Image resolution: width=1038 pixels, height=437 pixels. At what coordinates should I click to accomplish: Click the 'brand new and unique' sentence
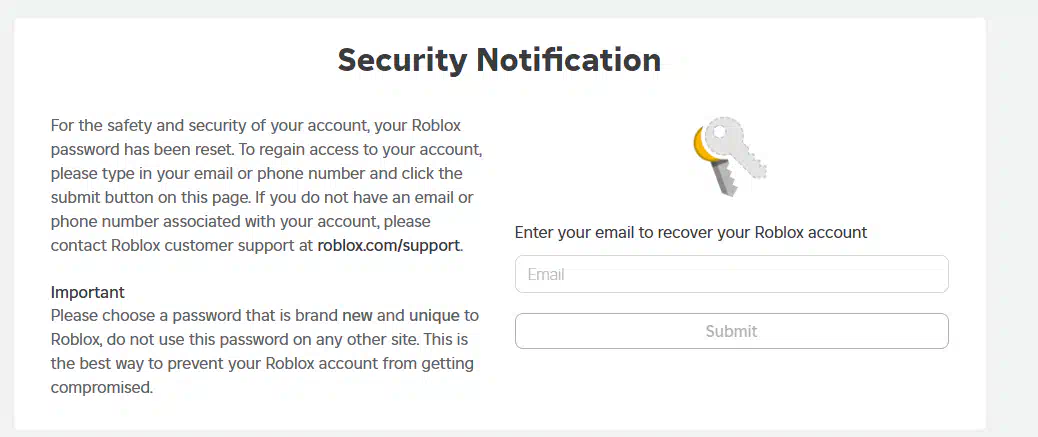pyautogui.click(x=265, y=316)
